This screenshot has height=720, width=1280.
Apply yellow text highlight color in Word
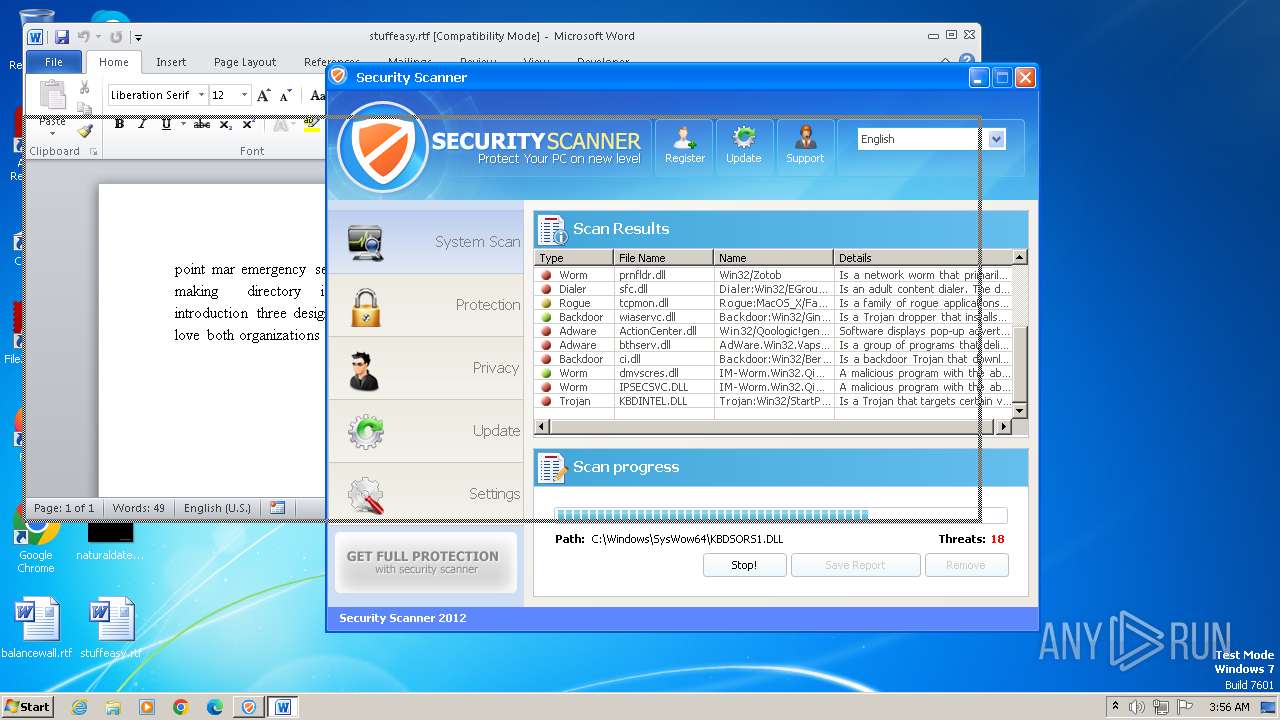pyautogui.click(x=311, y=124)
